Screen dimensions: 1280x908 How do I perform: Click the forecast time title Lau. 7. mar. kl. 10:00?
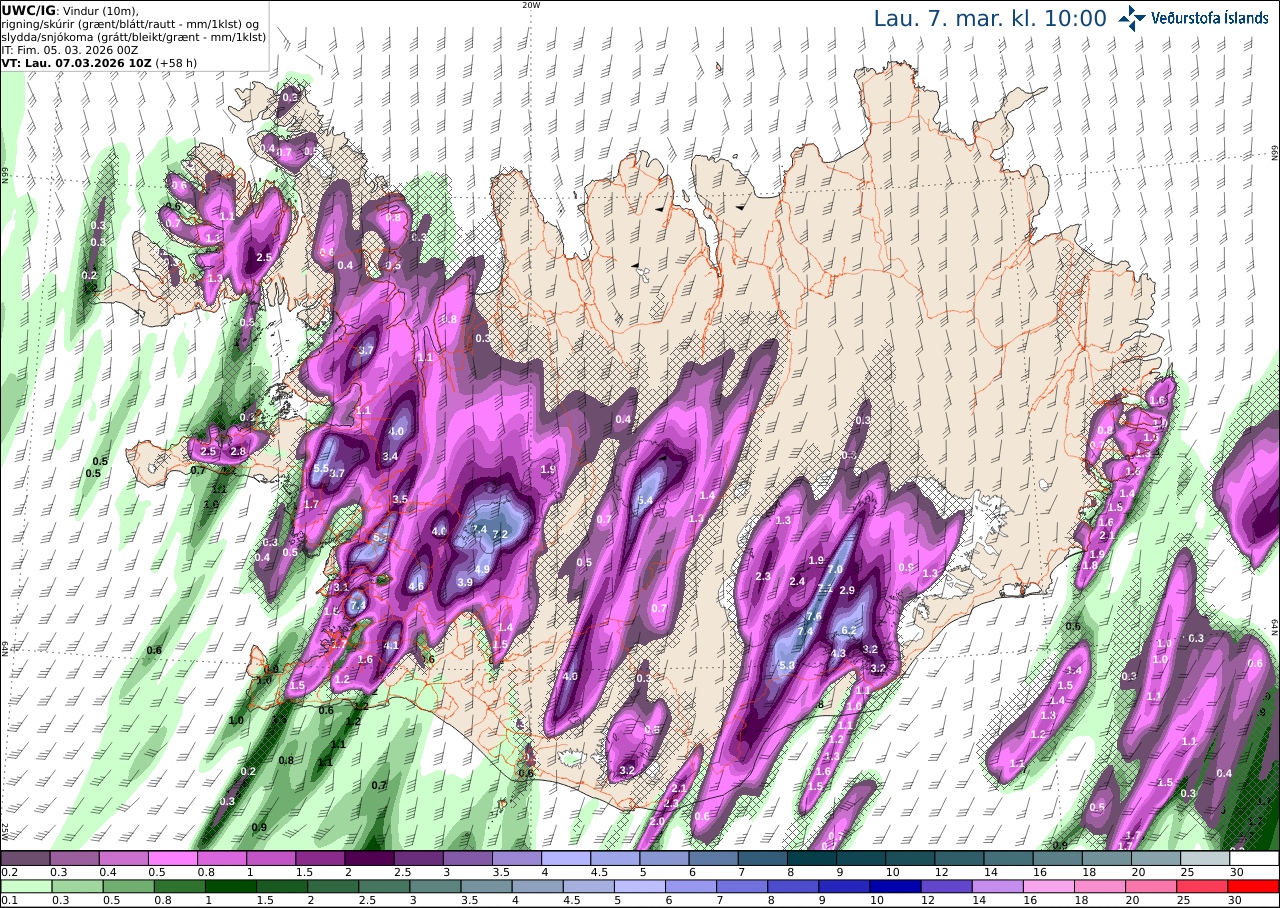(990, 19)
